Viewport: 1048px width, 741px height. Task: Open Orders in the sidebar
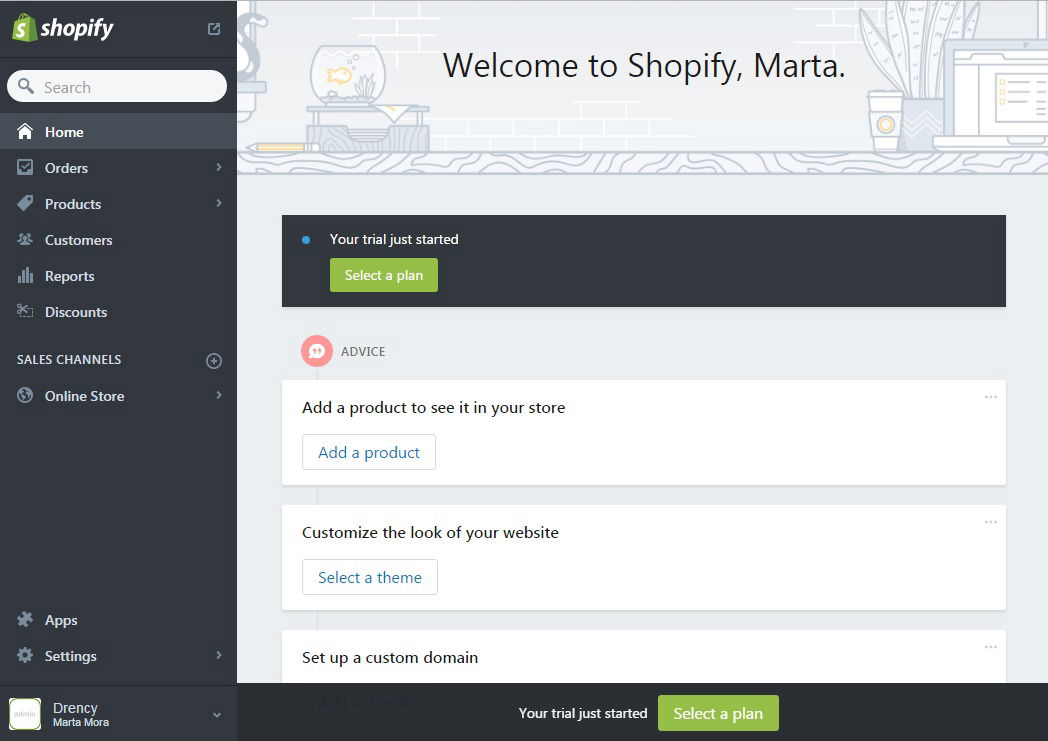coord(118,168)
